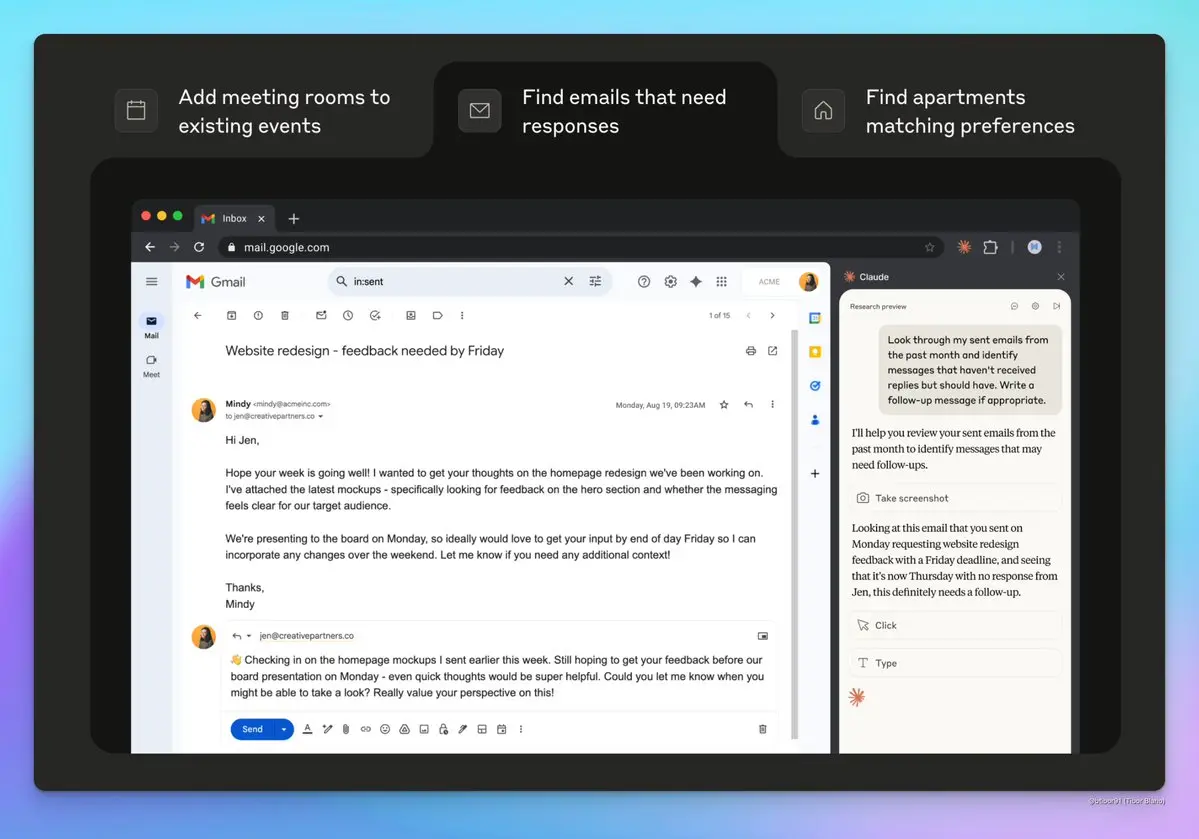Clear the in:sent search with the X

(568, 281)
